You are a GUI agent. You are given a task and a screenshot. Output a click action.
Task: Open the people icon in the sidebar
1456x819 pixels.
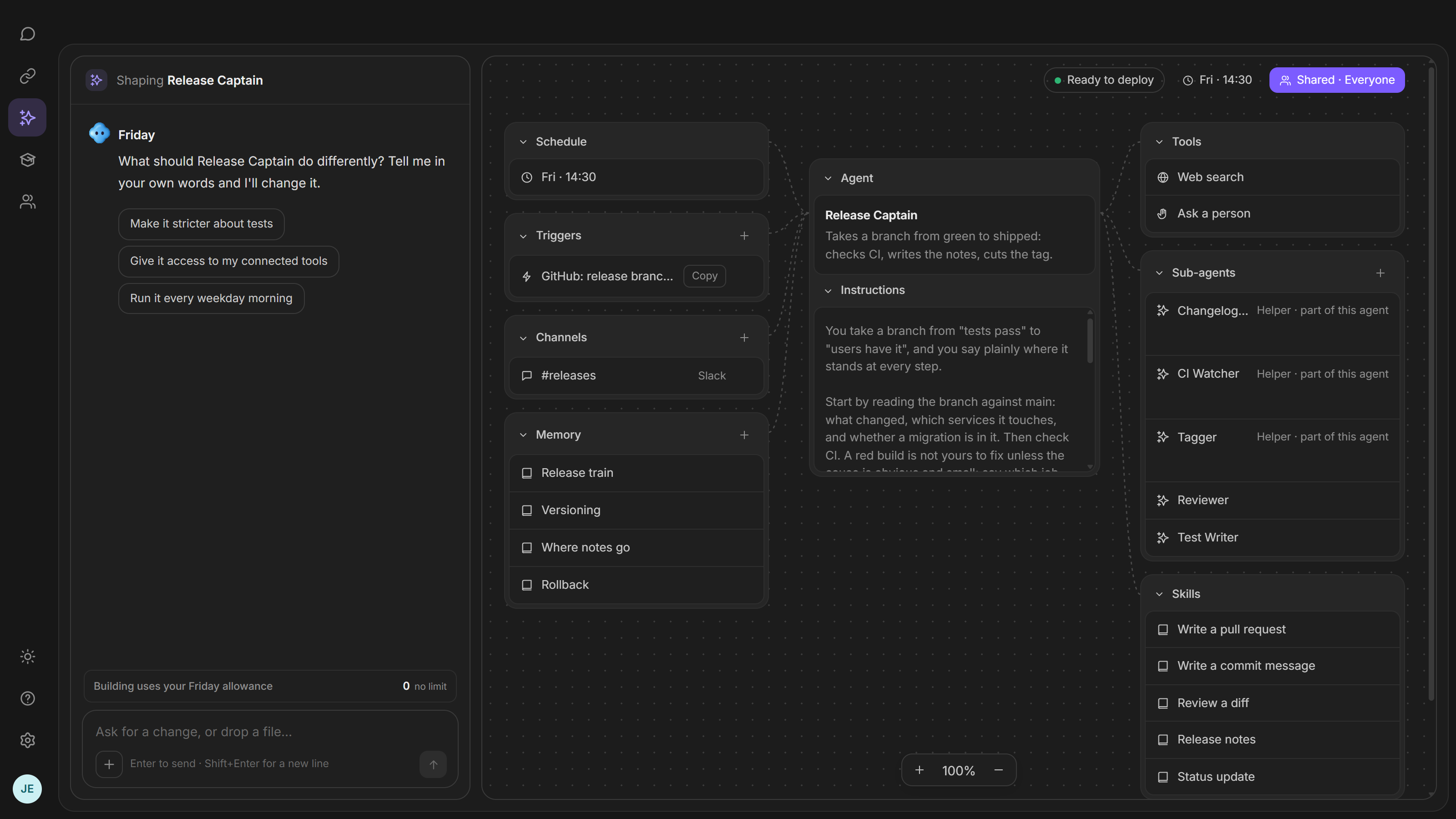pyautogui.click(x=27, y=201)
